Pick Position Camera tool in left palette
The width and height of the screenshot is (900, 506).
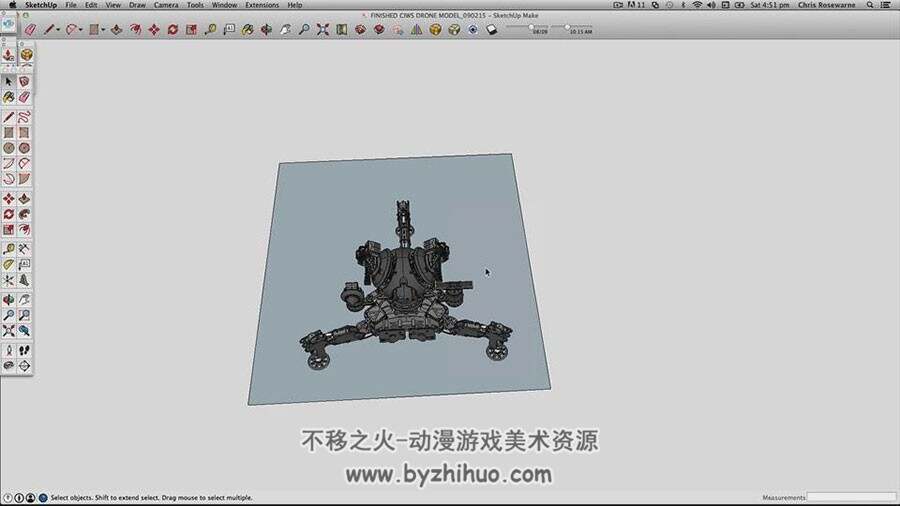pos(9,351)
